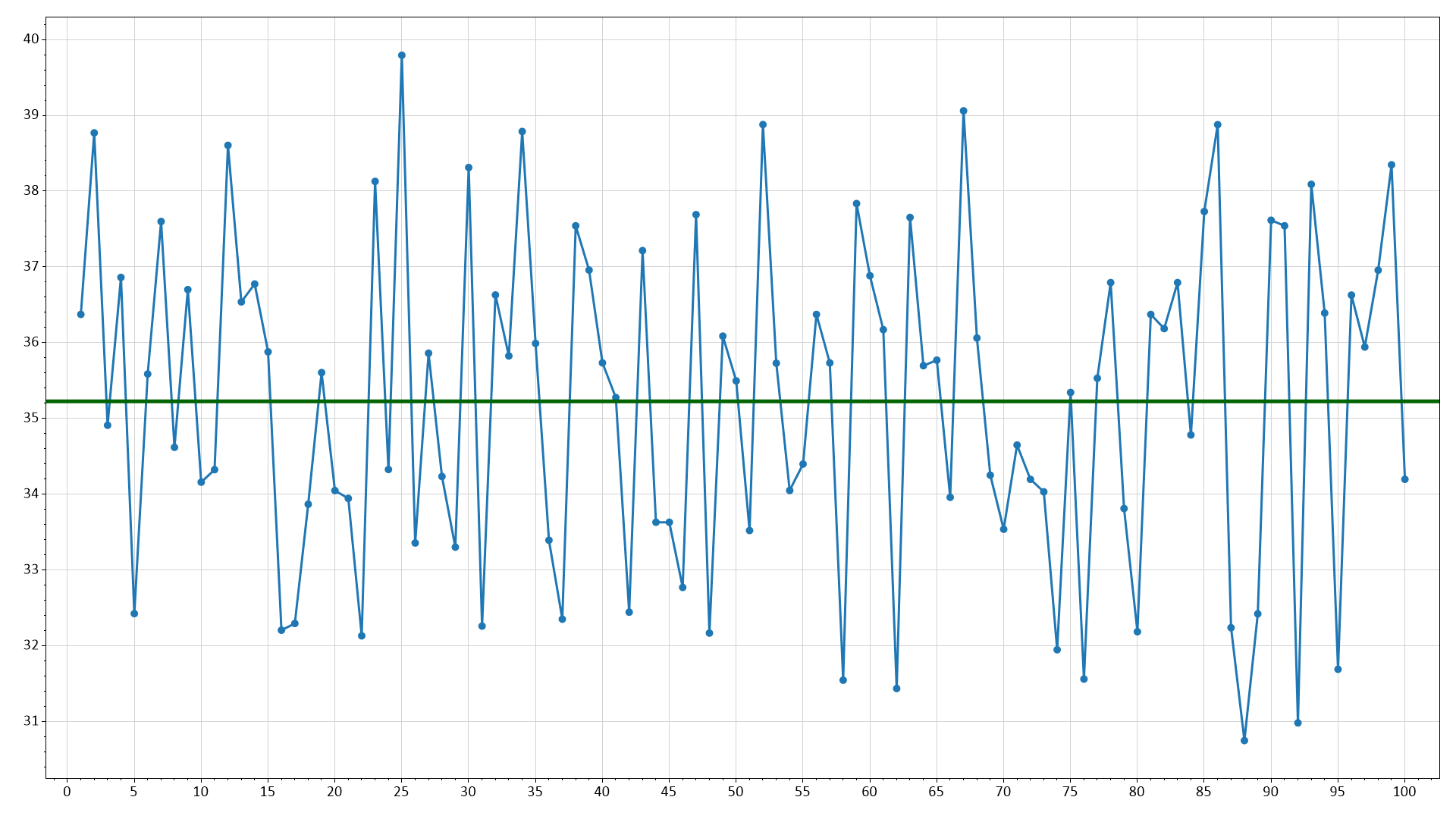
Task: Click the y-axis label 35
Action: 30,418
